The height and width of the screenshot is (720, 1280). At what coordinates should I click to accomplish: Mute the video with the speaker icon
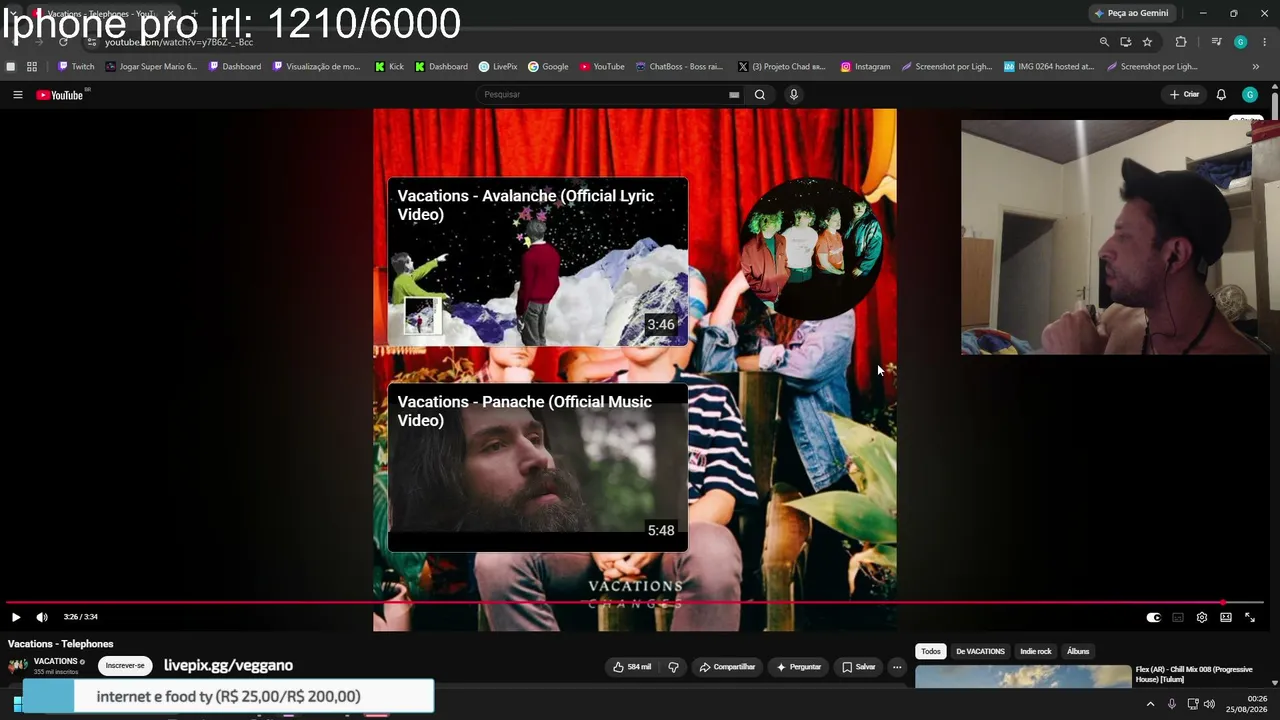coord(42,617)
